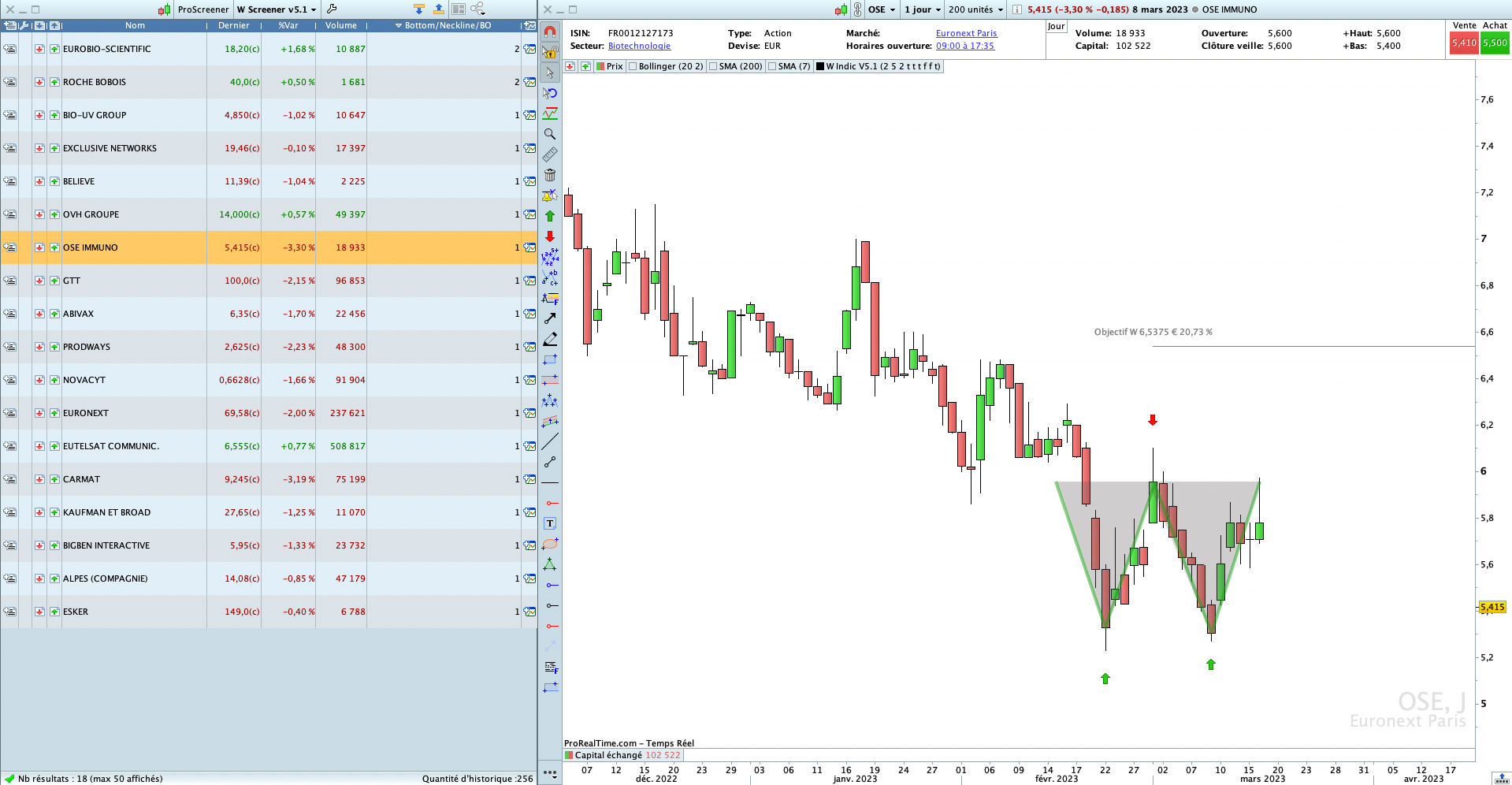Screen dimensions: 1512x785
Task: Click ProScreener export upload icon
Action: click(438, 9)
